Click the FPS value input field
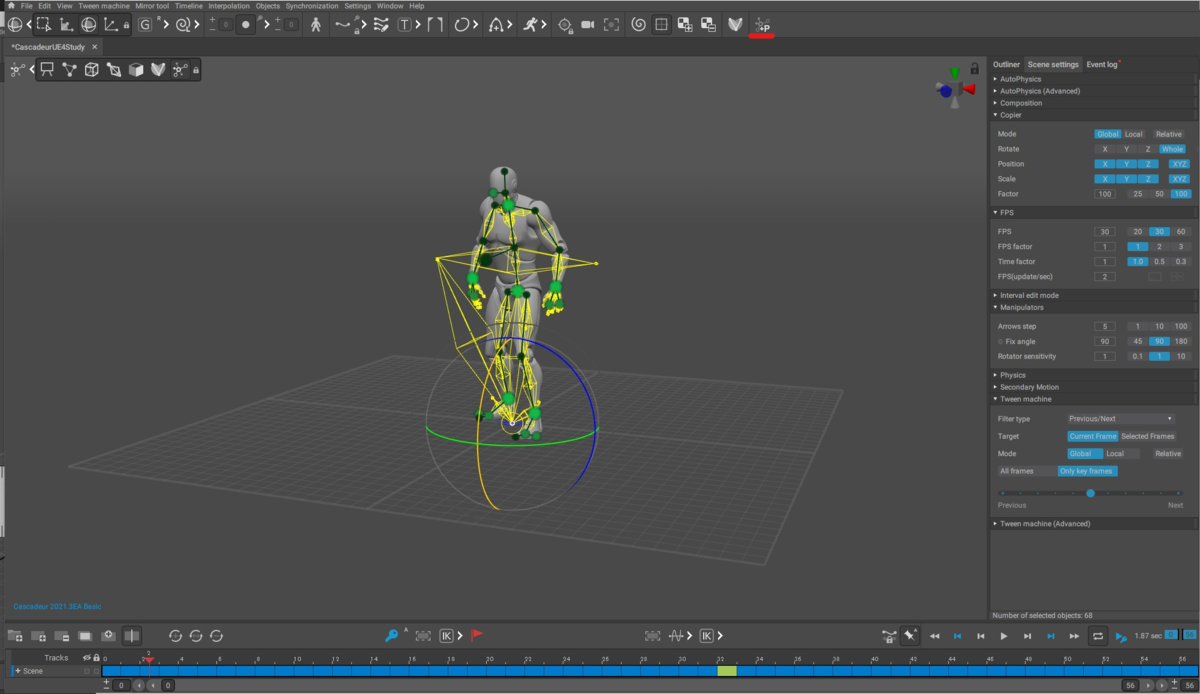 [1104, 231]
